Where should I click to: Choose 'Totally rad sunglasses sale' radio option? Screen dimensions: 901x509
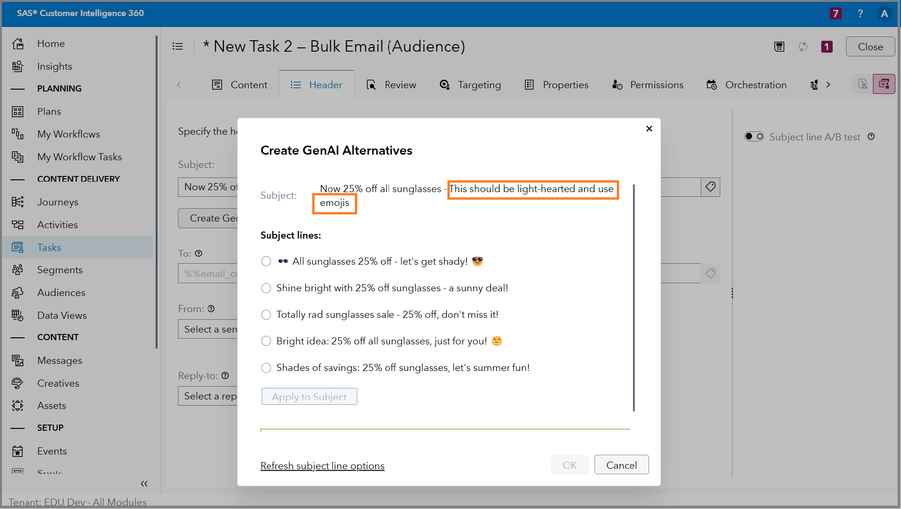[266, 314]
